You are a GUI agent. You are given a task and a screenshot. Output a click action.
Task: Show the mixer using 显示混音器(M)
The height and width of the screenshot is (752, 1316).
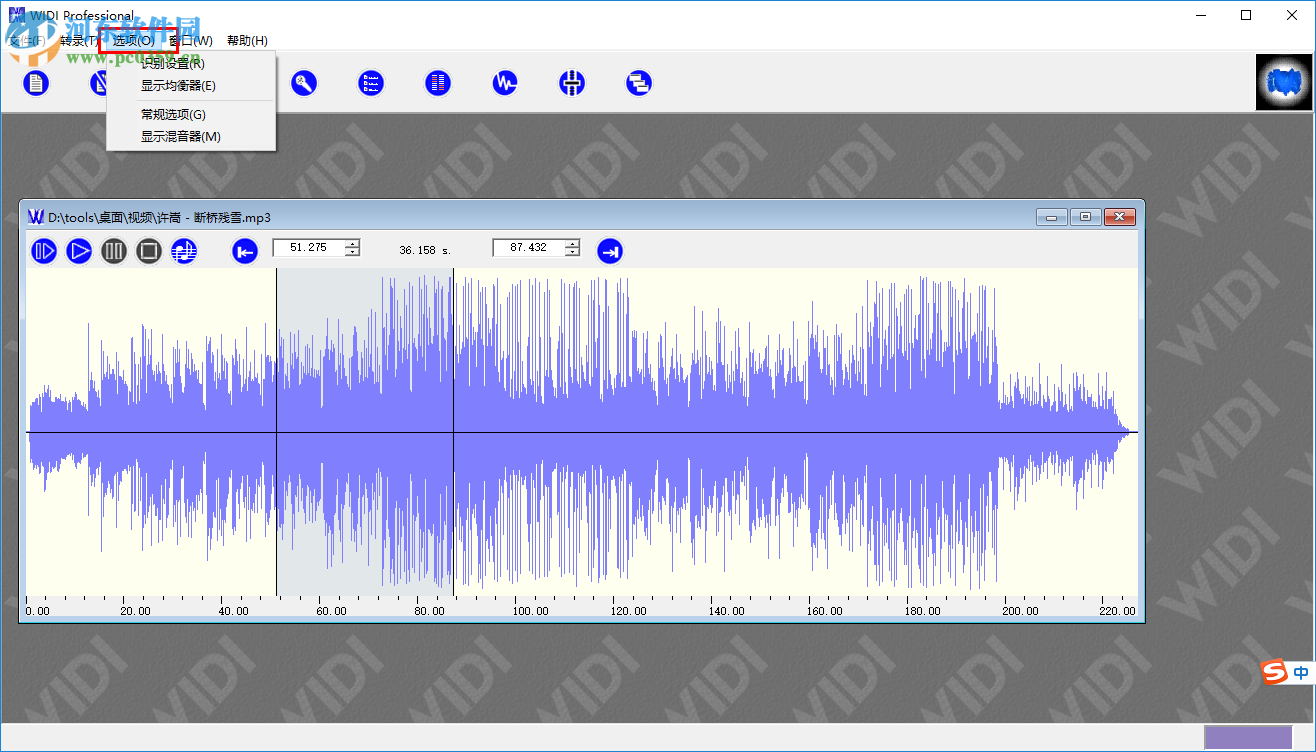[x=180, y=137]
